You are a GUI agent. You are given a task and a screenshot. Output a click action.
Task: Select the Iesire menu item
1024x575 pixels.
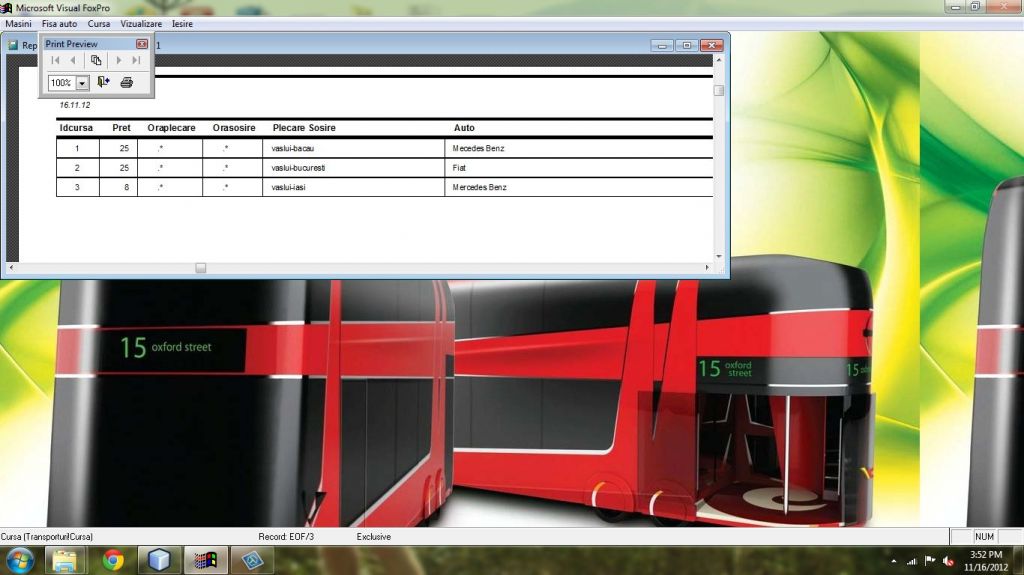point(182,23)
